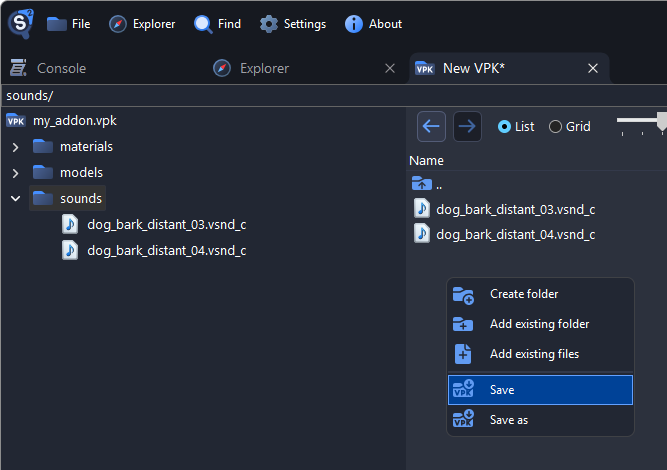This screenshot has height=470, width=667.
Task: Click the Create folder plus icon
Action: [463, 295]
